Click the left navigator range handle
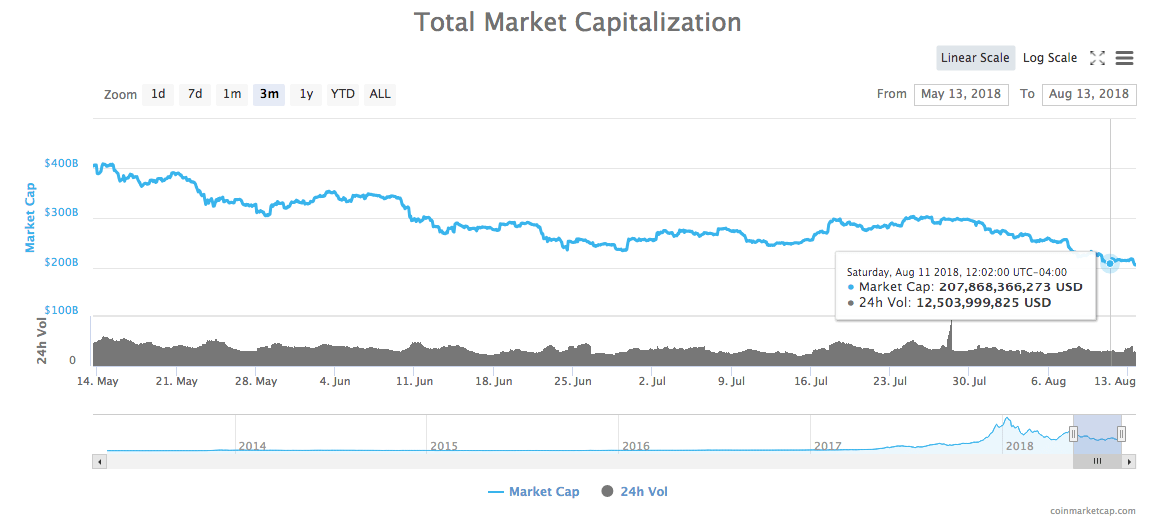The image size is (1166, 529). pos(1073,433)
